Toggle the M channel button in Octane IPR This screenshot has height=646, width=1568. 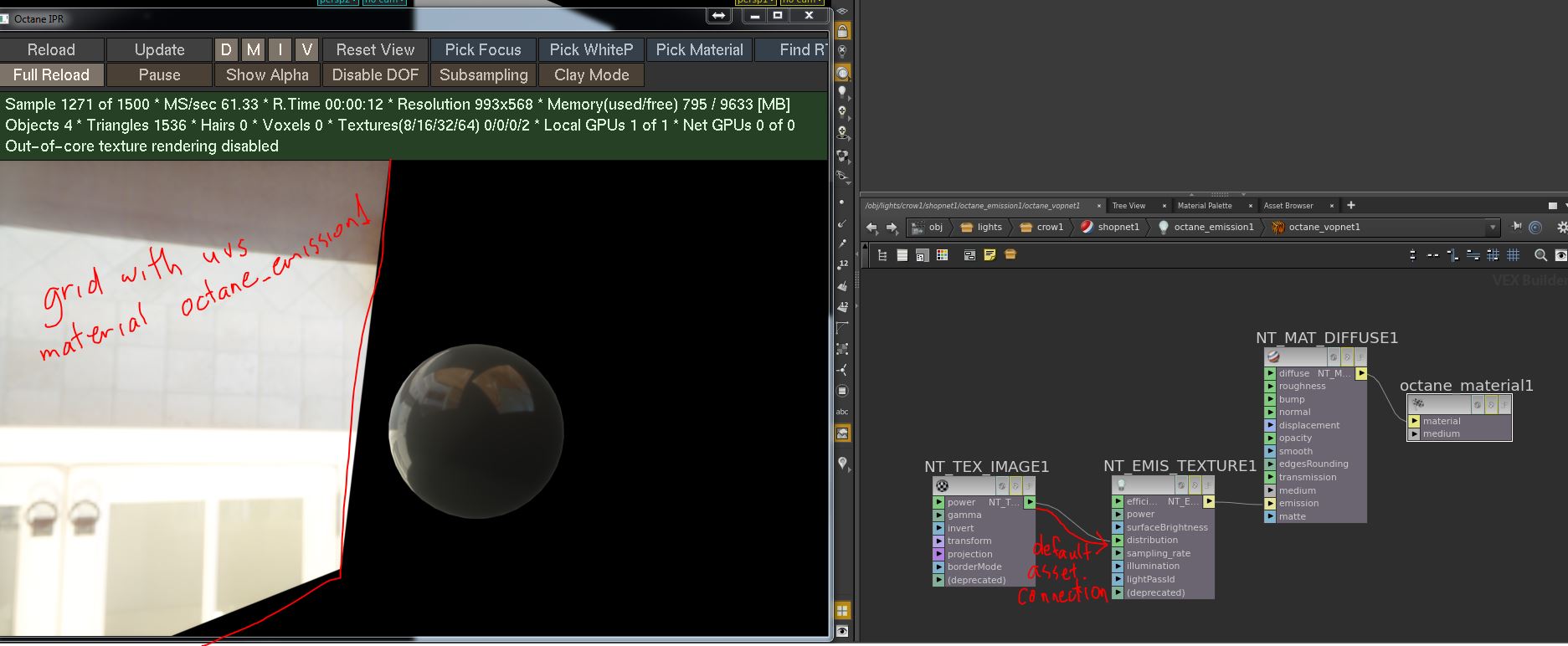point(253,50)
